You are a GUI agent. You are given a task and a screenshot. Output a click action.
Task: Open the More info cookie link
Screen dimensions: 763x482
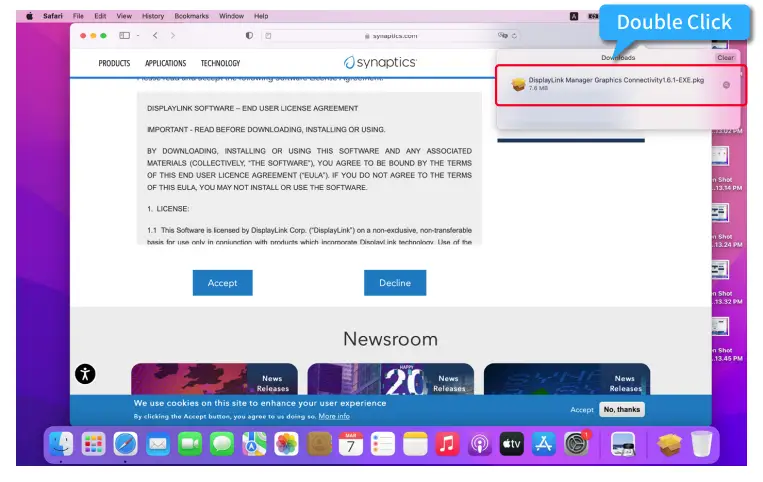pos(334,416)
